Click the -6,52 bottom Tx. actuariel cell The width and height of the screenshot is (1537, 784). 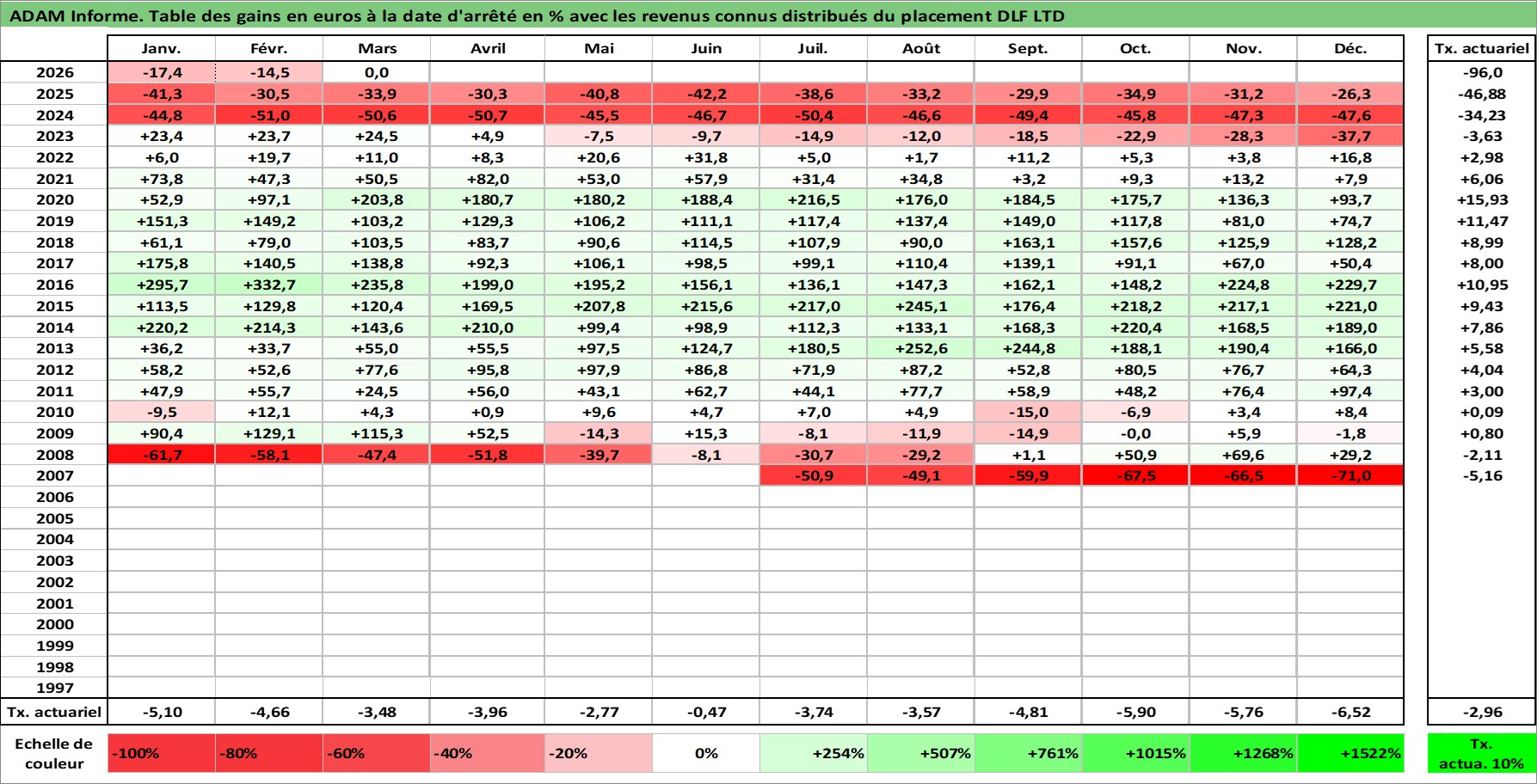(1350, 712)
